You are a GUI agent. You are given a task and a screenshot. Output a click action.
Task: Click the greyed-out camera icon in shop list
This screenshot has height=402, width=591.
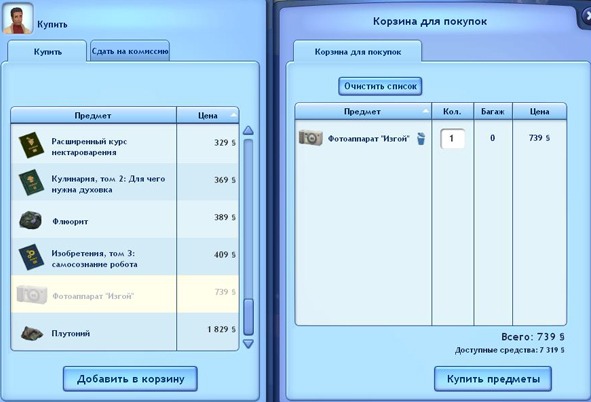[x=32, y=294]
